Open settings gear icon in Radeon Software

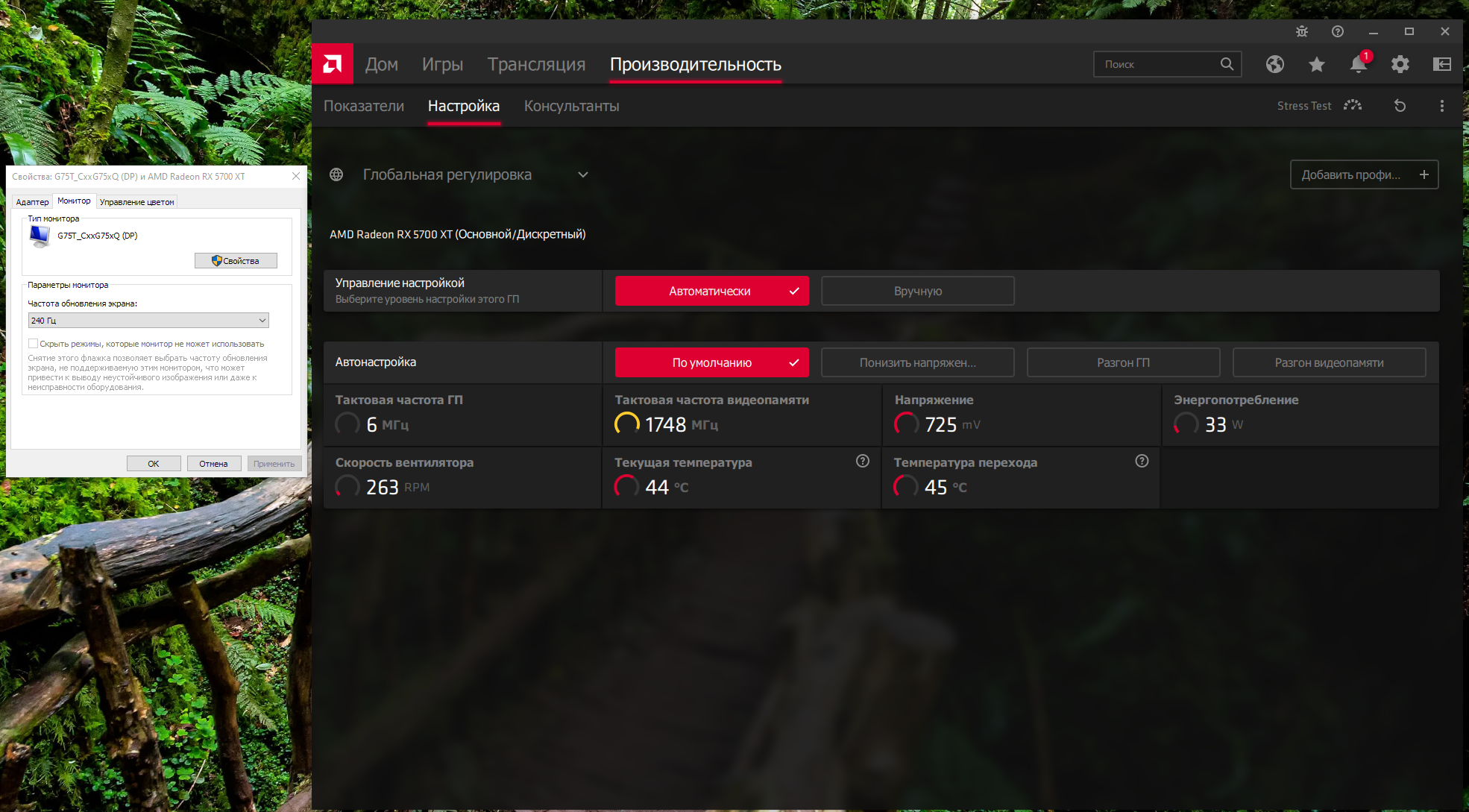pos(1400,64)
